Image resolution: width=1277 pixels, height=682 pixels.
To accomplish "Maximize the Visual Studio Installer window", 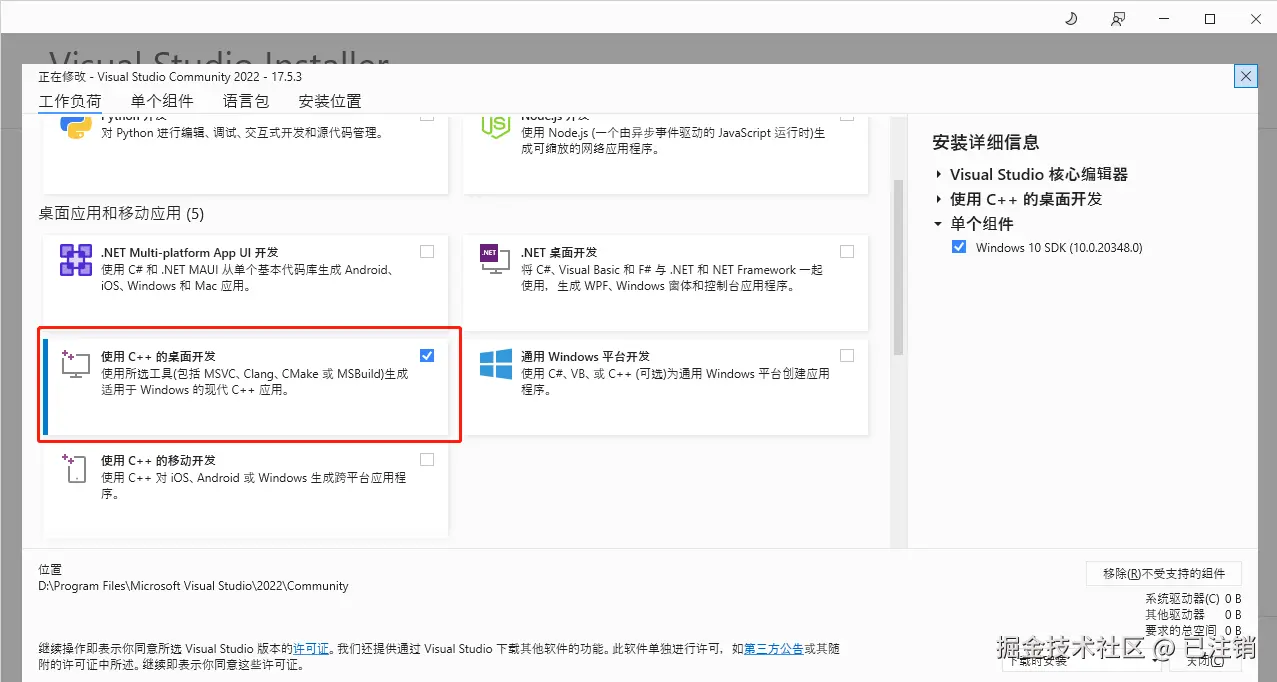I will [x=1209, y=18].
